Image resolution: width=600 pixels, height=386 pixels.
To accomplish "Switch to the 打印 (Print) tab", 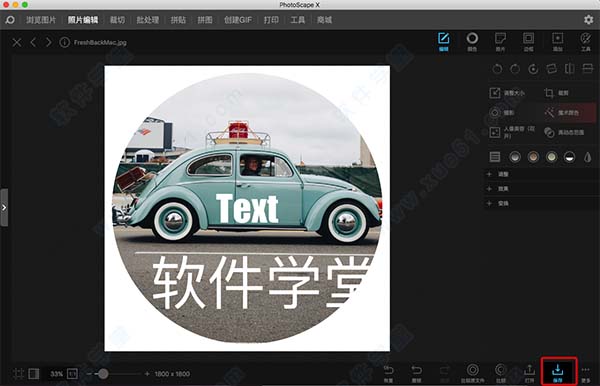I will click(271, 20).
